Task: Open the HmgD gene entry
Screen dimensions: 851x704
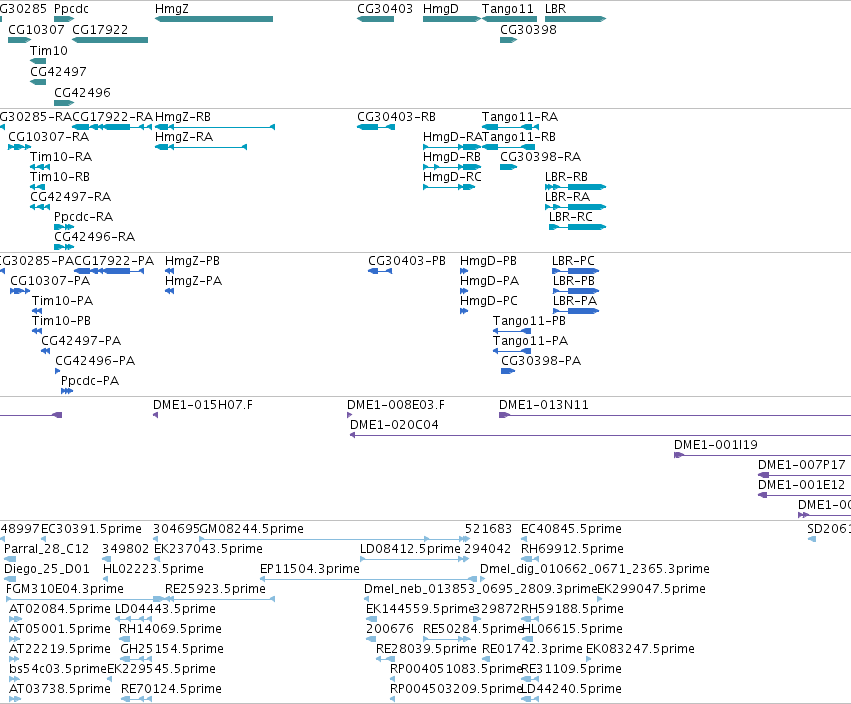Action: click(x=452, y=19)
